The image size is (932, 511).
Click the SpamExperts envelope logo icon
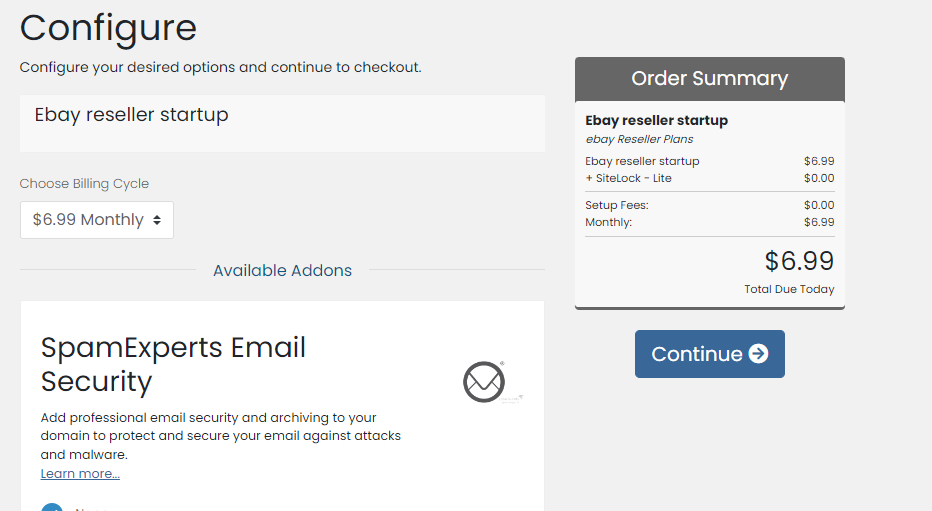pos(484,382)
